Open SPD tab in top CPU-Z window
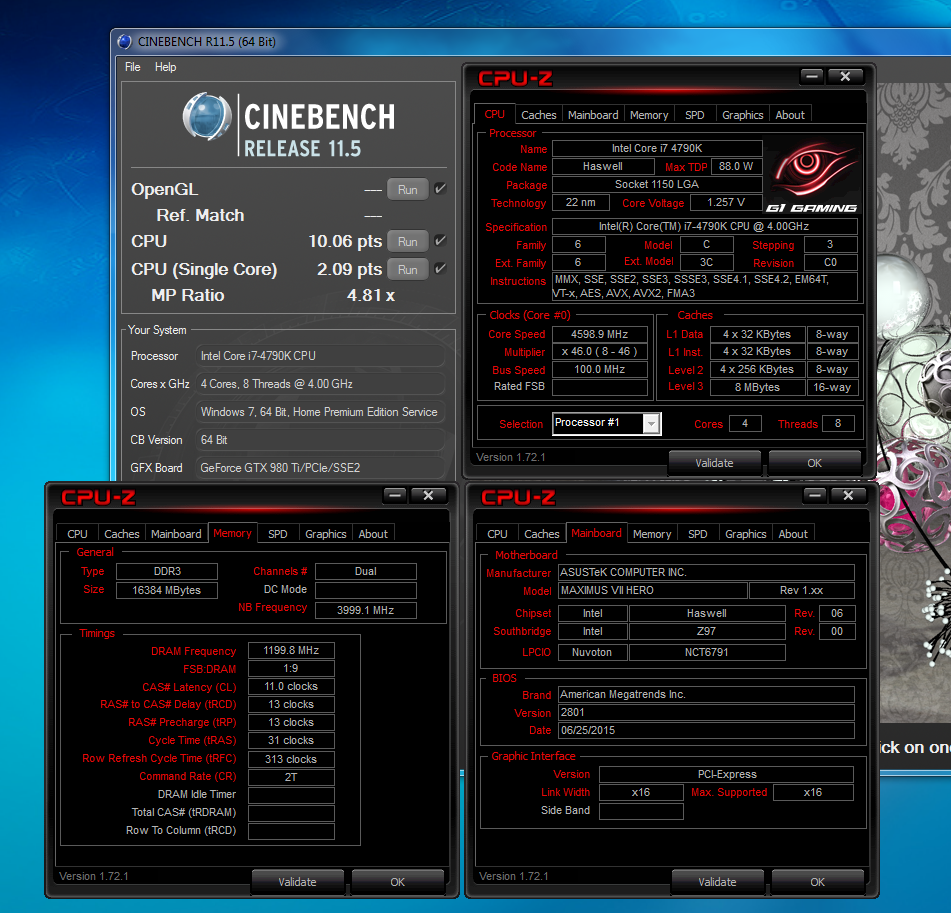This screenshot has width=951, height=913. tap(695, 115)
